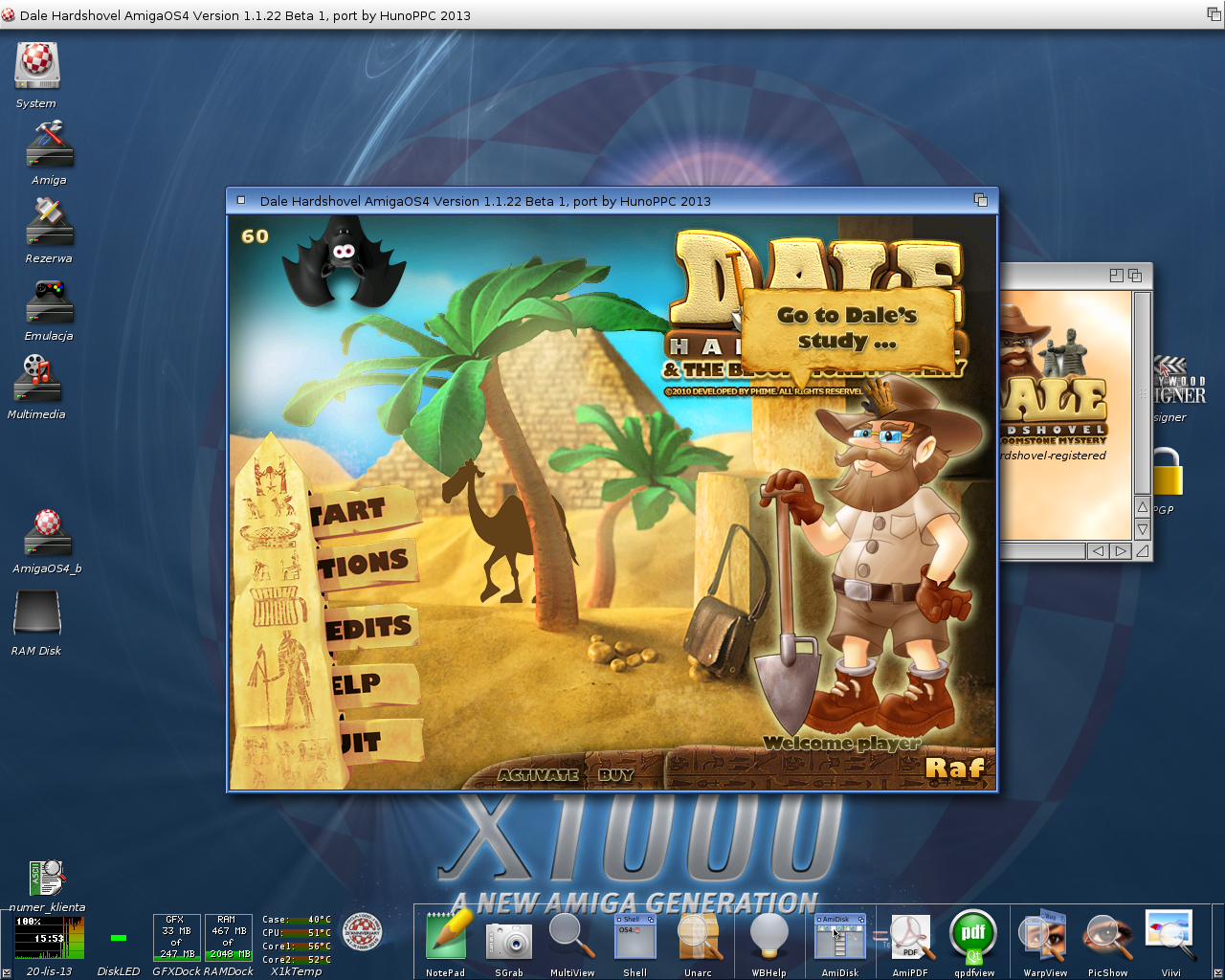This screenshot has height=980, width=1225.
Task: Launch PicShow from the dock
Action: pyautogui.click(x=1107, y=937)
